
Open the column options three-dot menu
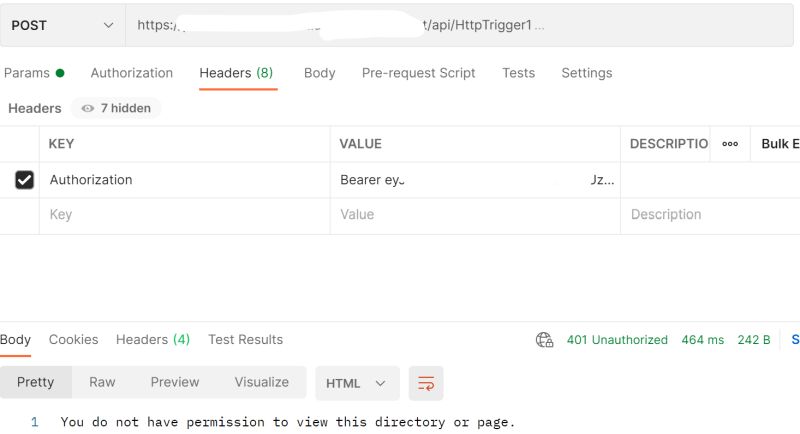pos(730,144)
